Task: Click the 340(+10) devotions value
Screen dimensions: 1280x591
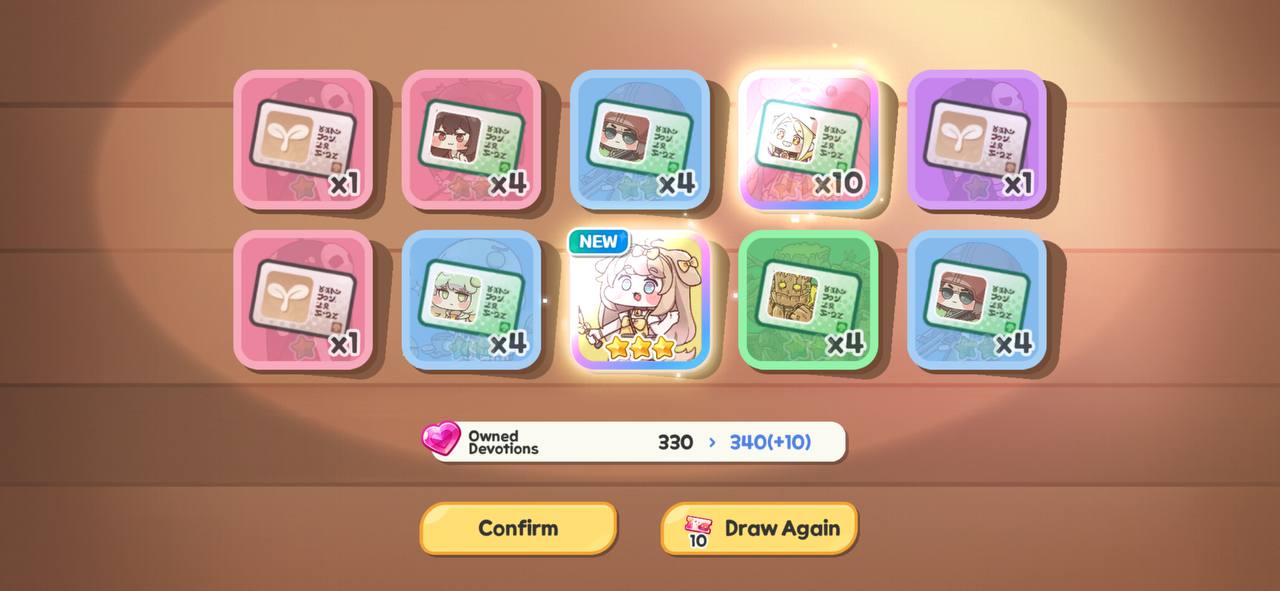Action: click(x=770, y=442)
